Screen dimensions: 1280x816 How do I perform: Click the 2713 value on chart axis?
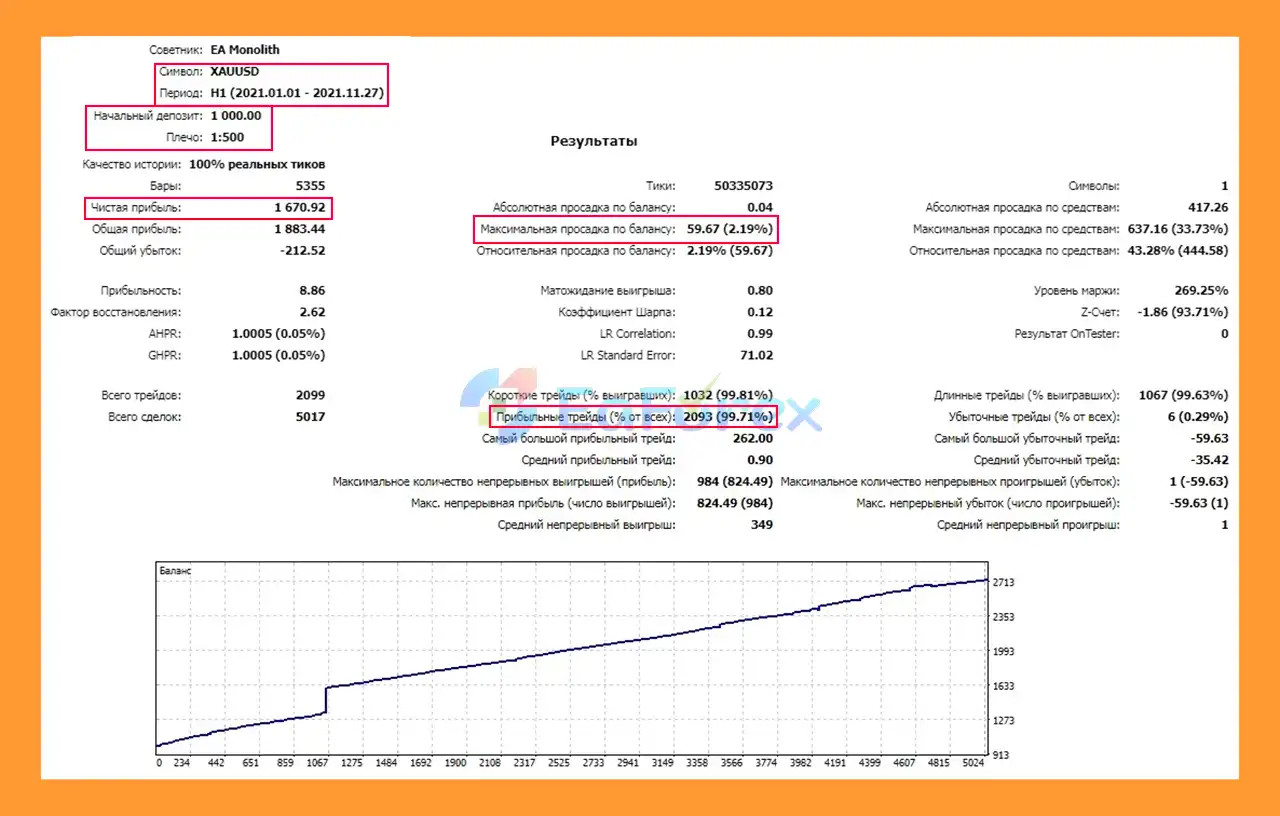pyautogui.click(x=1001, y=582)
